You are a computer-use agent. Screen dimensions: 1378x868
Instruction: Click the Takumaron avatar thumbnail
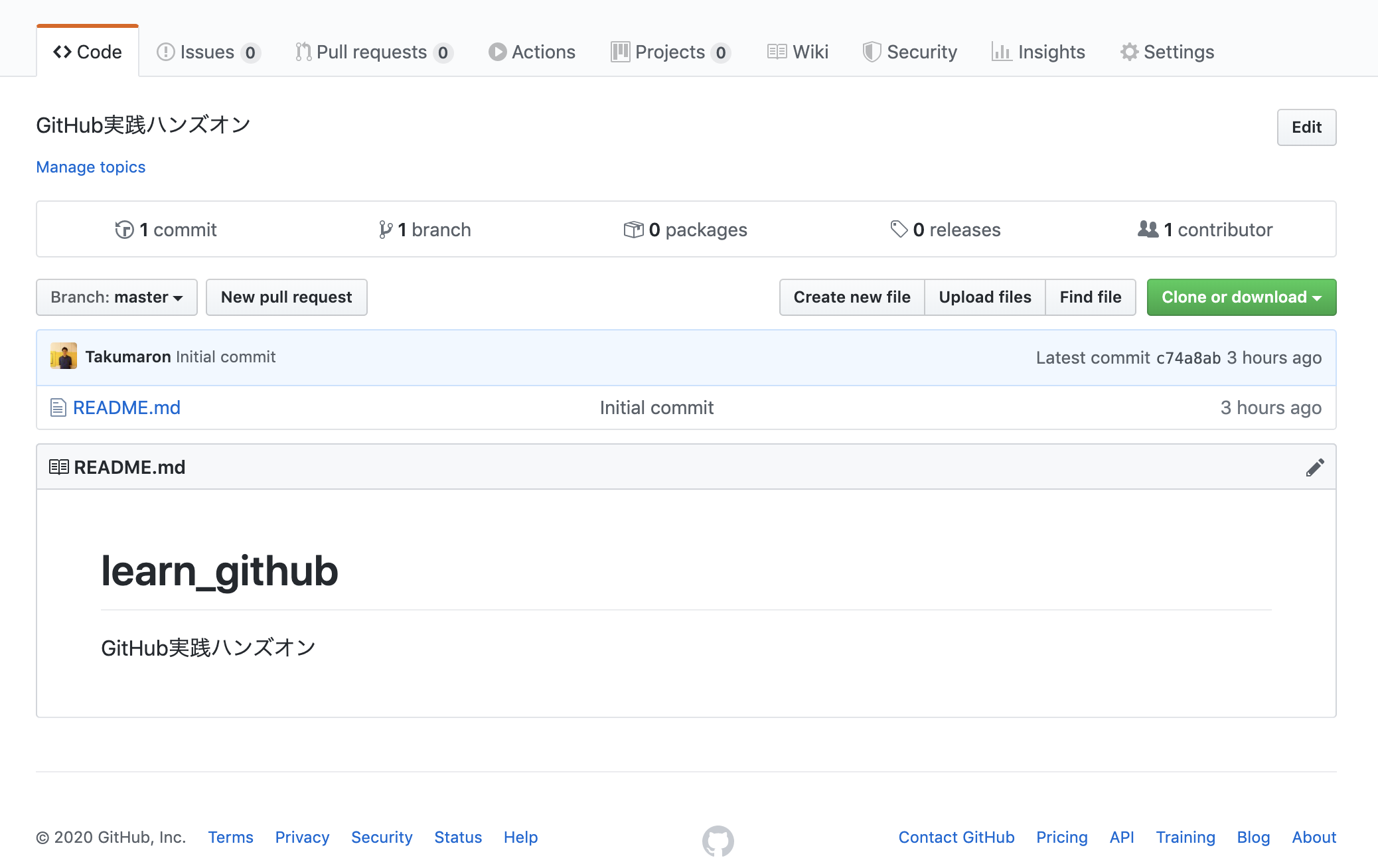point(64,356)
